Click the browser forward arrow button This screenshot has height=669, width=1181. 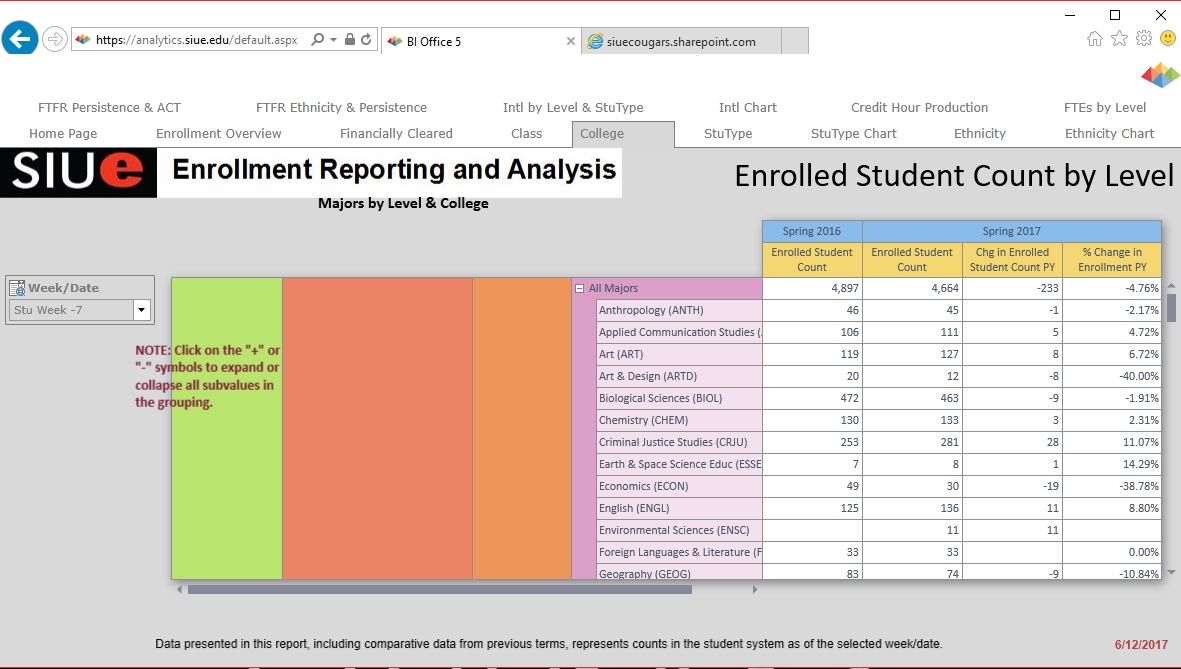click(x=55, y=40)
